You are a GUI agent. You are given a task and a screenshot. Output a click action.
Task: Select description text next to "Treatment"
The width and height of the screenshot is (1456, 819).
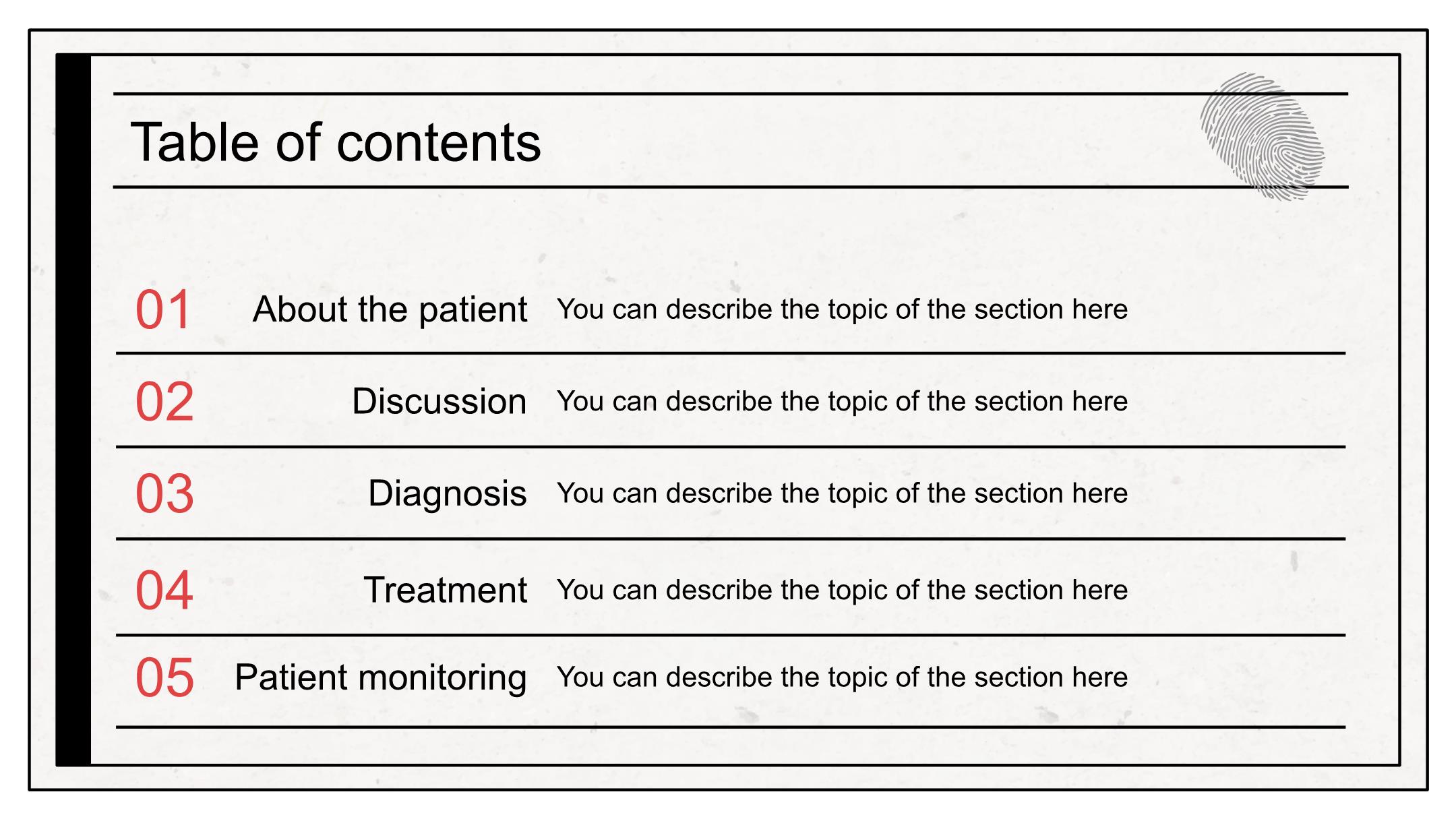pos(842,590)
